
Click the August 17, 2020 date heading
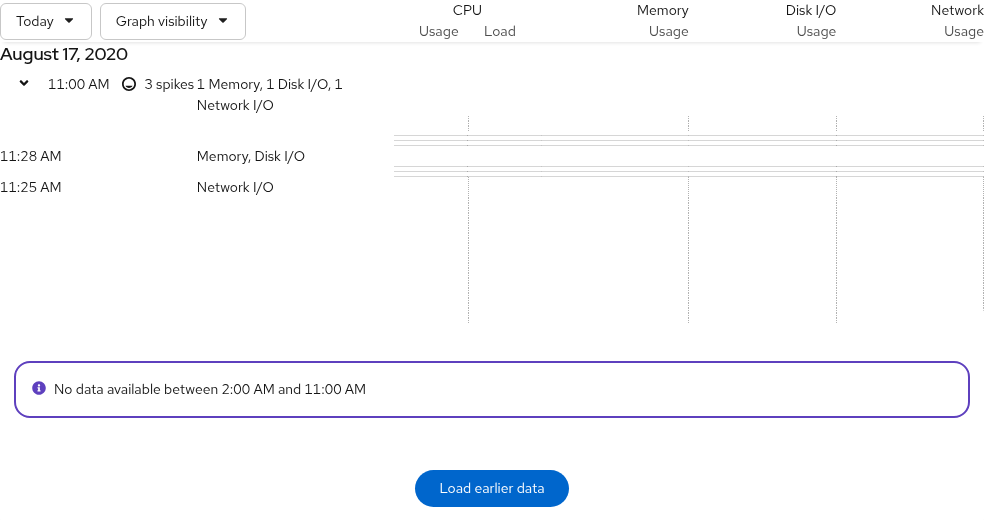click(x=64, y=55)
